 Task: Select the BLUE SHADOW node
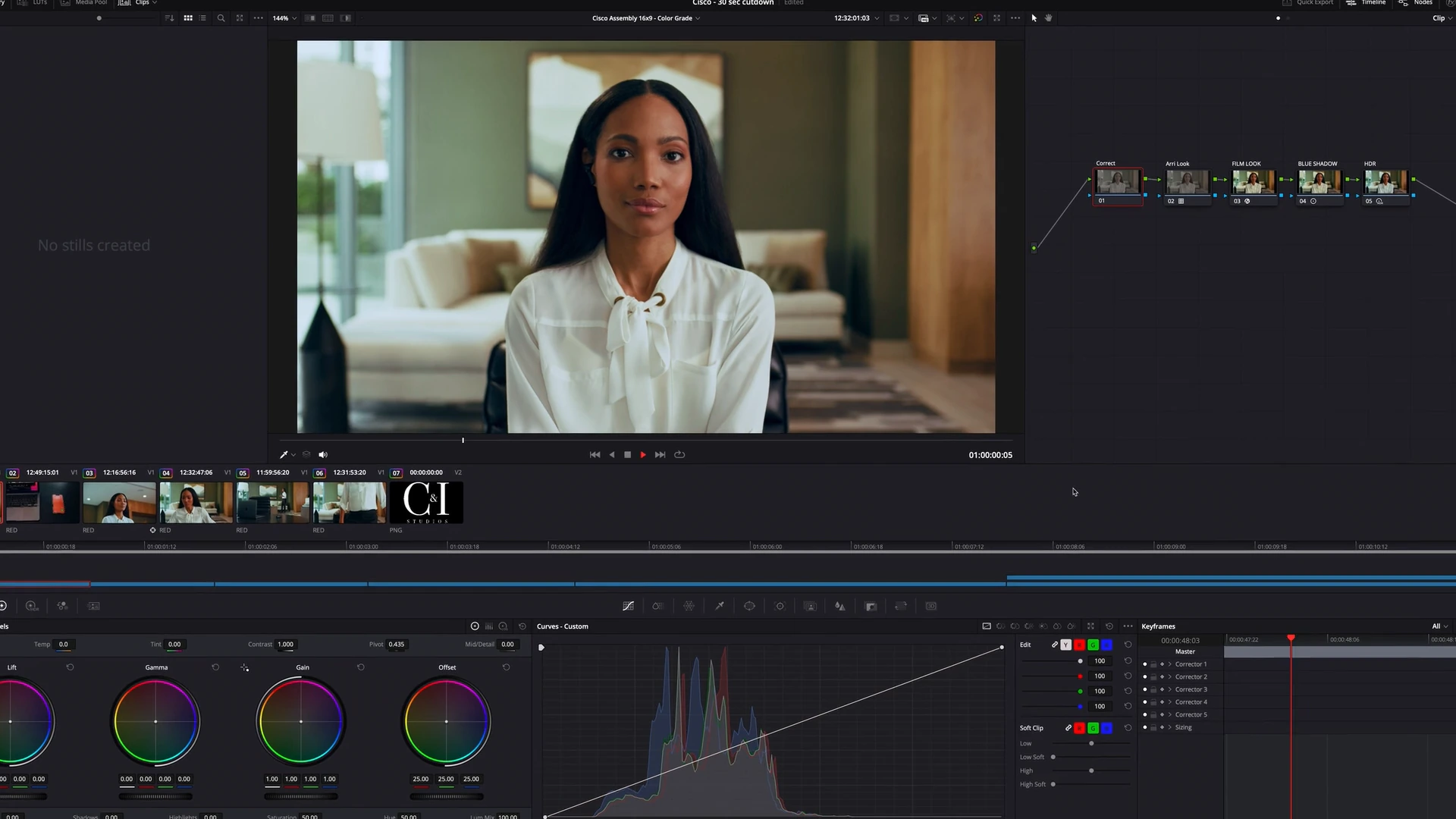(x=1319, y=187)
